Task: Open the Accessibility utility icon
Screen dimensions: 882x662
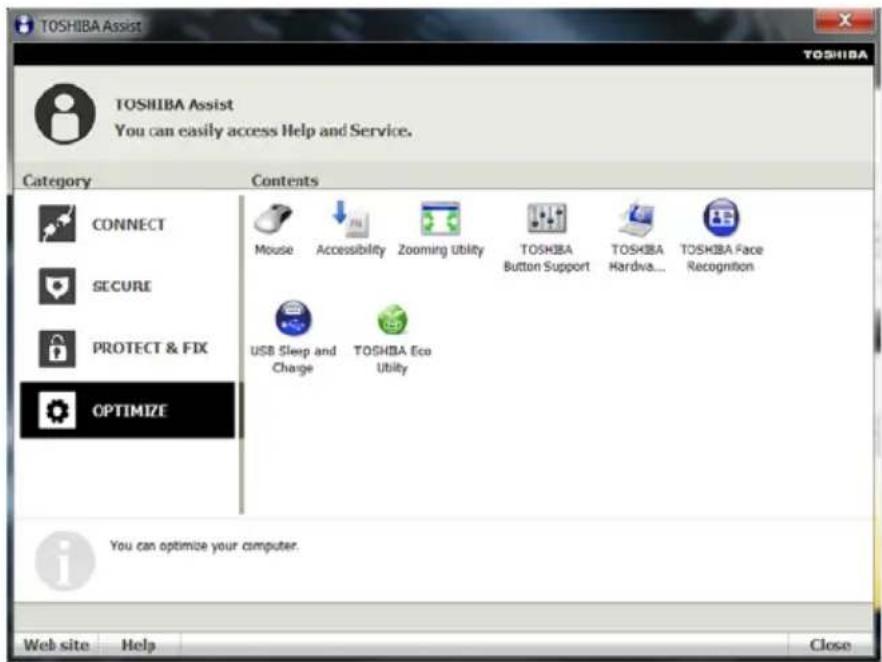Action: tap(350, 218)
